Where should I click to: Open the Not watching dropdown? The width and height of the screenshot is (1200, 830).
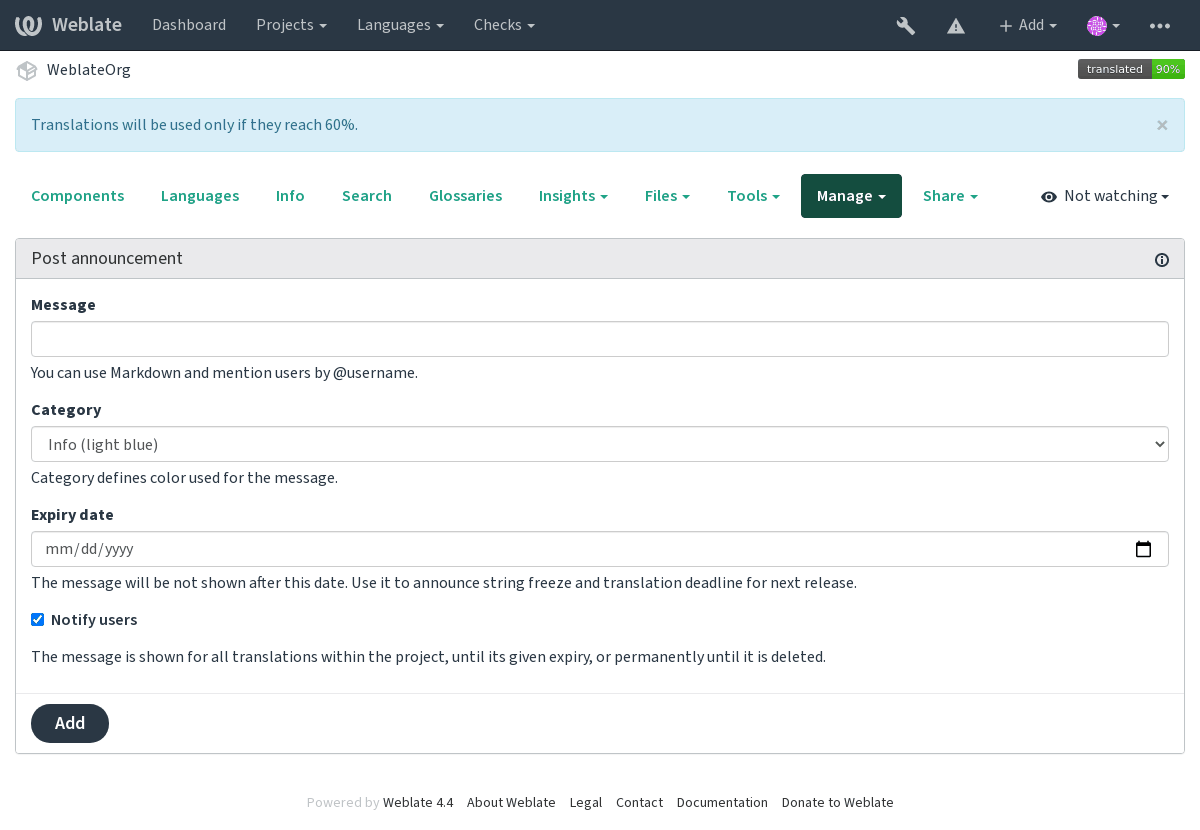1105,196
